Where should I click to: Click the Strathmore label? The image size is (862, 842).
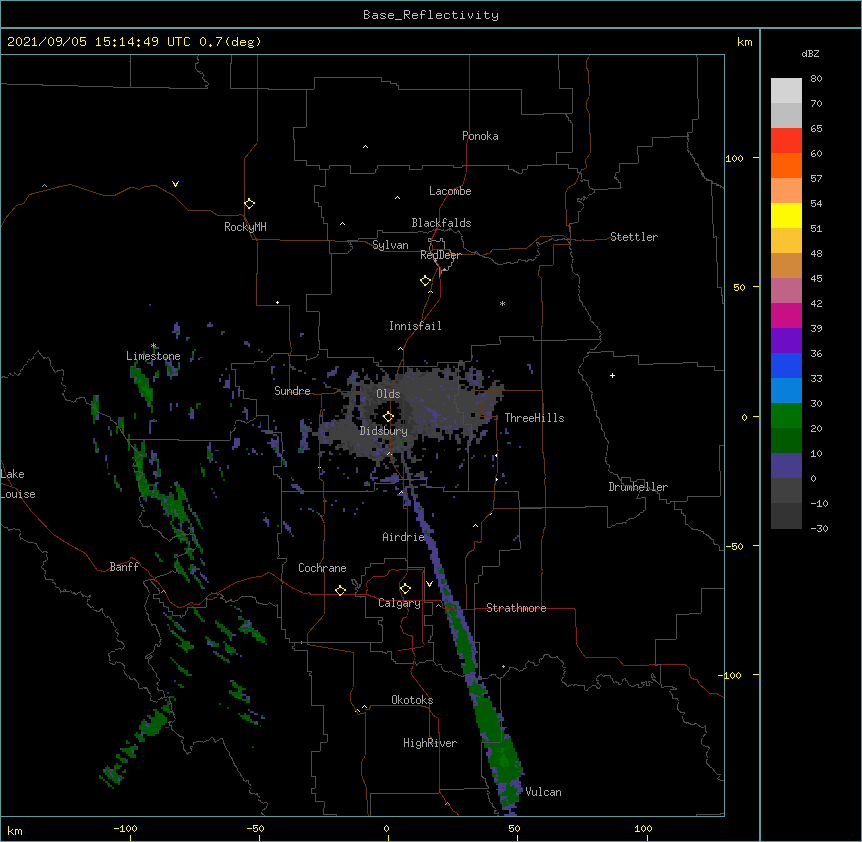click(x=516, y=608)
